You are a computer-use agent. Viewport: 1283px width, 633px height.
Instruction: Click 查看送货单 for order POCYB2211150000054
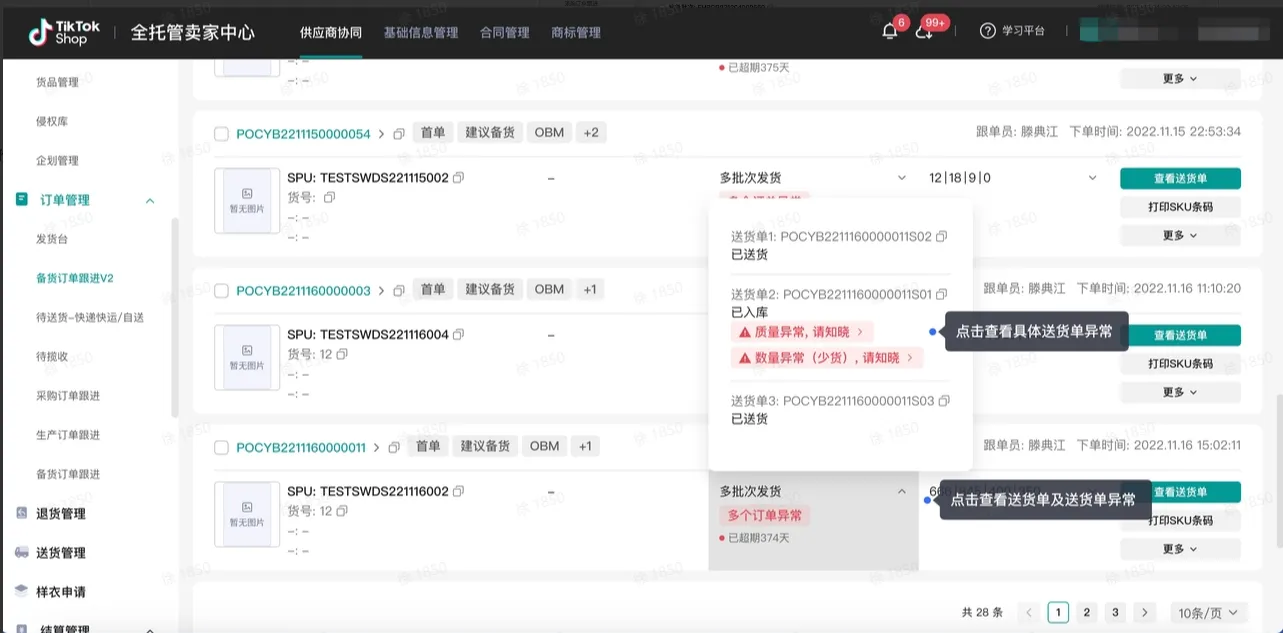point(1180,178)
